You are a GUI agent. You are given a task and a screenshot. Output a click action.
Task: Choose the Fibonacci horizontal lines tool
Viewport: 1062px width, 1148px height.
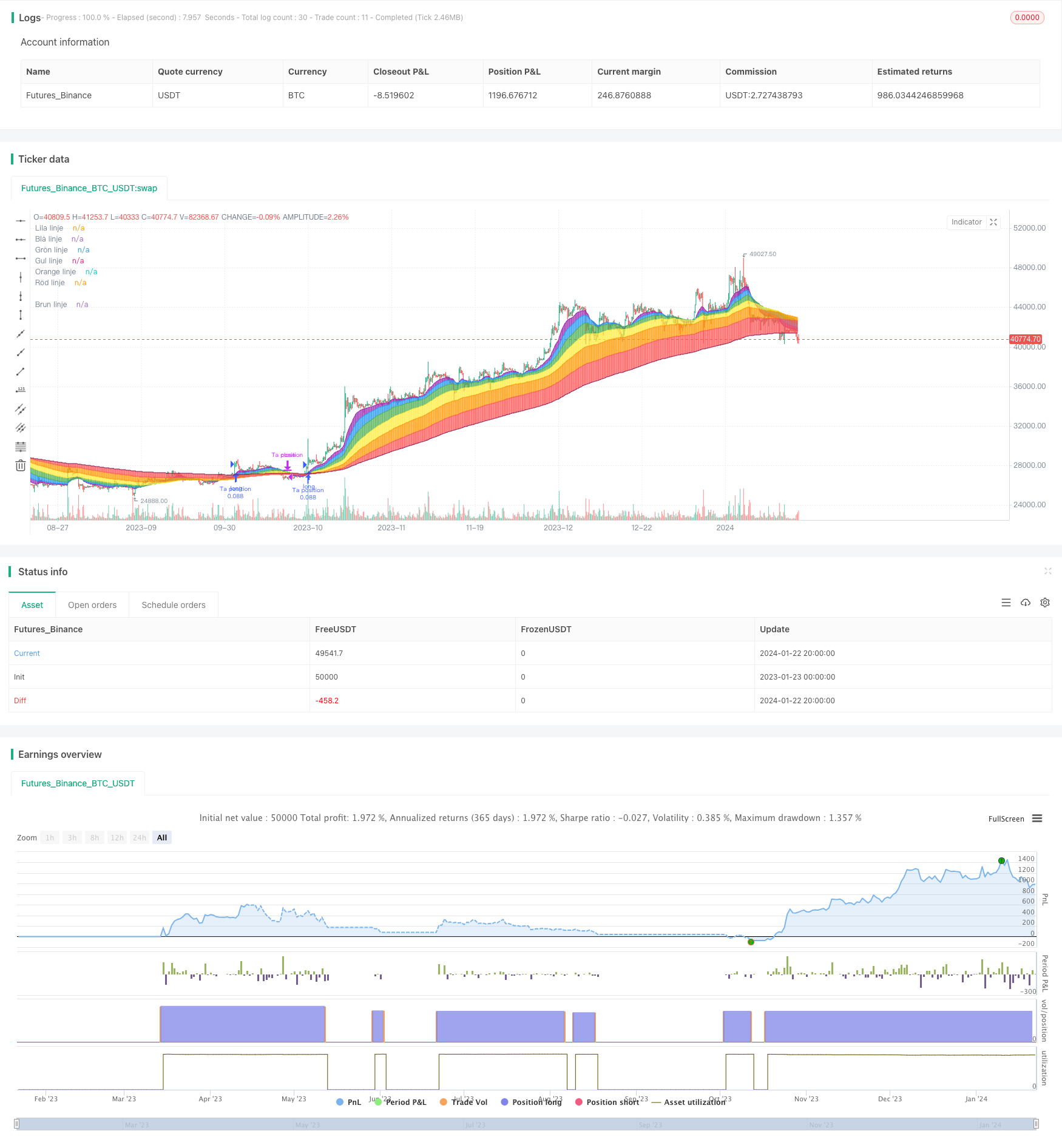click(x=21, y=447)
